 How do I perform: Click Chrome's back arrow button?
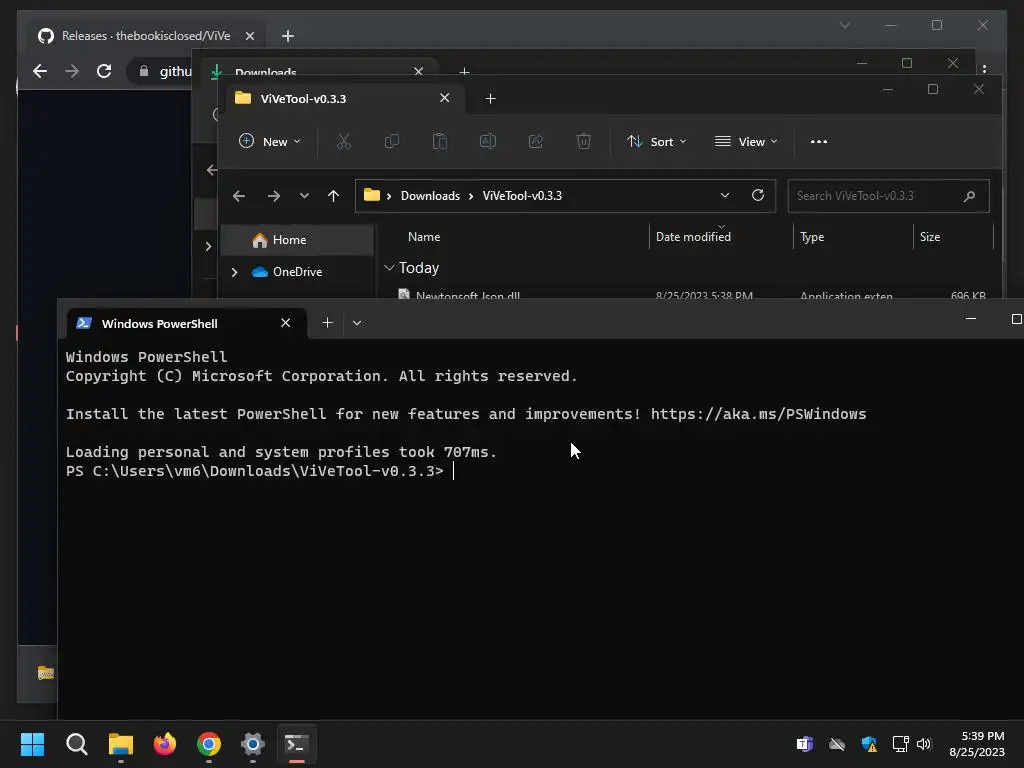40,71
